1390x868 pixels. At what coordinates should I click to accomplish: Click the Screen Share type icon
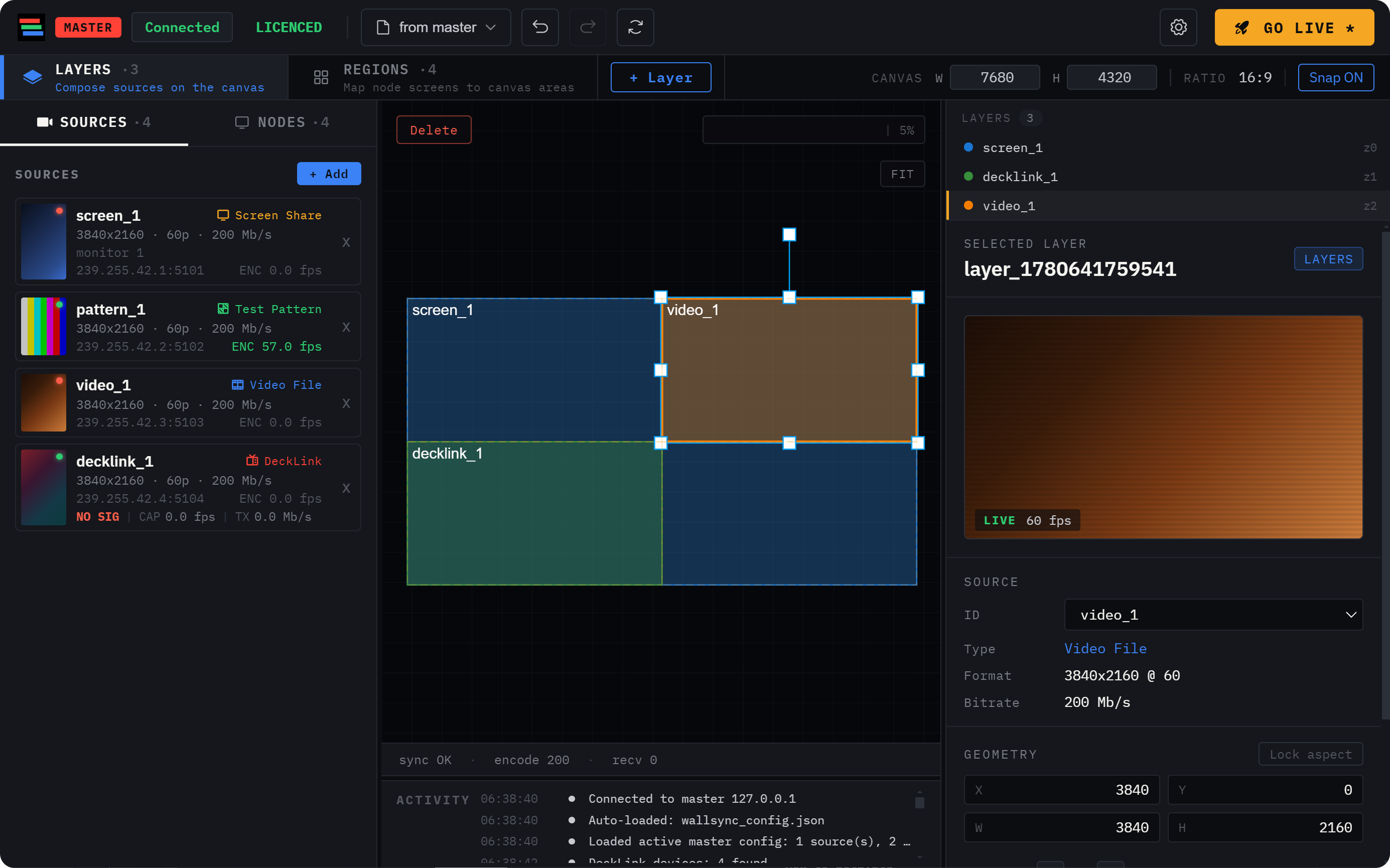tap(223, 215)
